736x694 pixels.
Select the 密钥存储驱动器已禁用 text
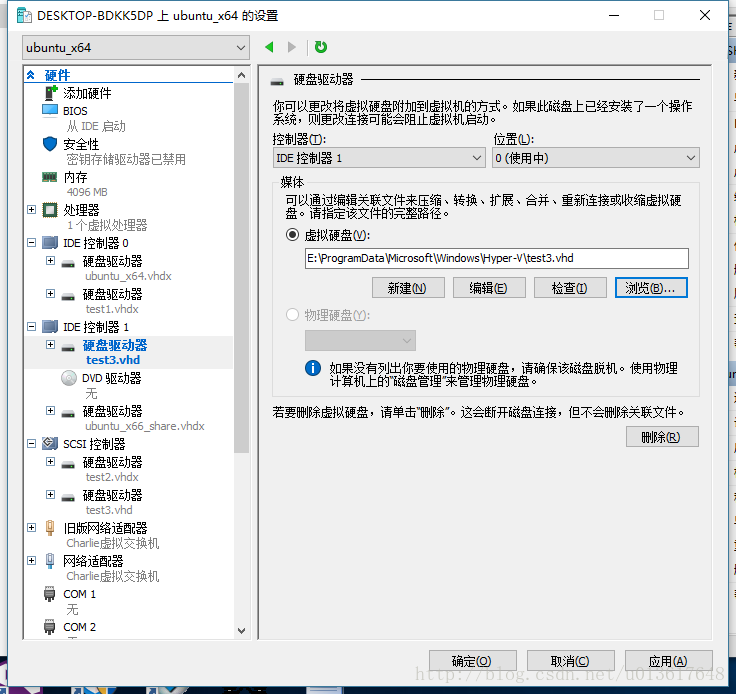pos(126,159)
